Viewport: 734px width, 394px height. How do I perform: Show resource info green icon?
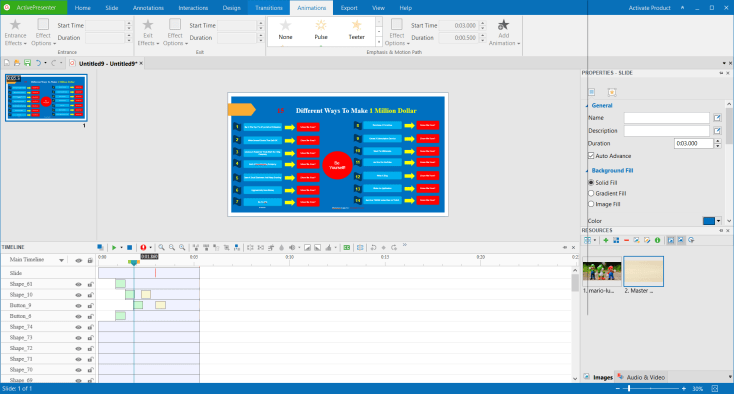(x=657, y=240)
